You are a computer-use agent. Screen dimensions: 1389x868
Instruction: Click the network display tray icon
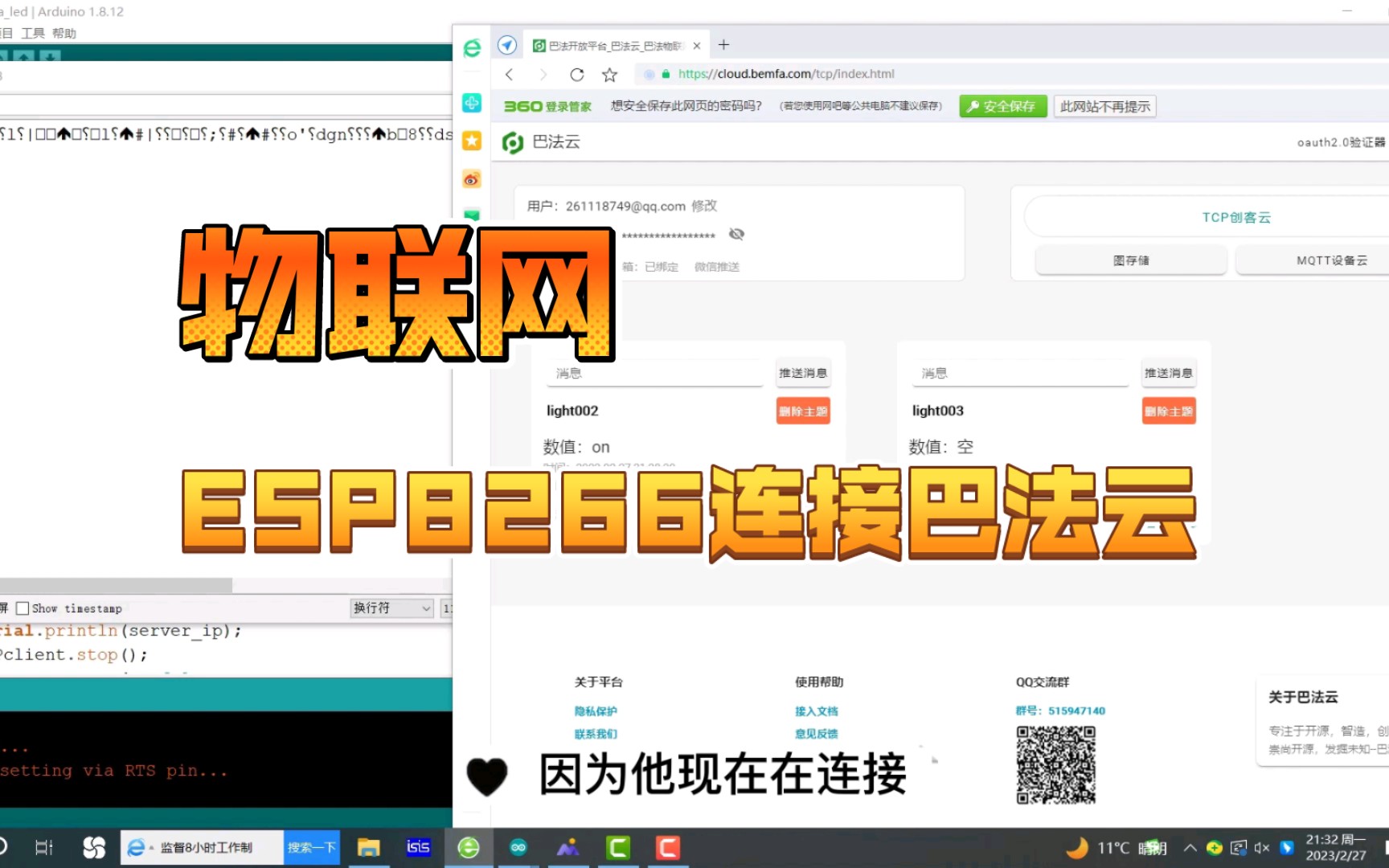point(1239,848)
